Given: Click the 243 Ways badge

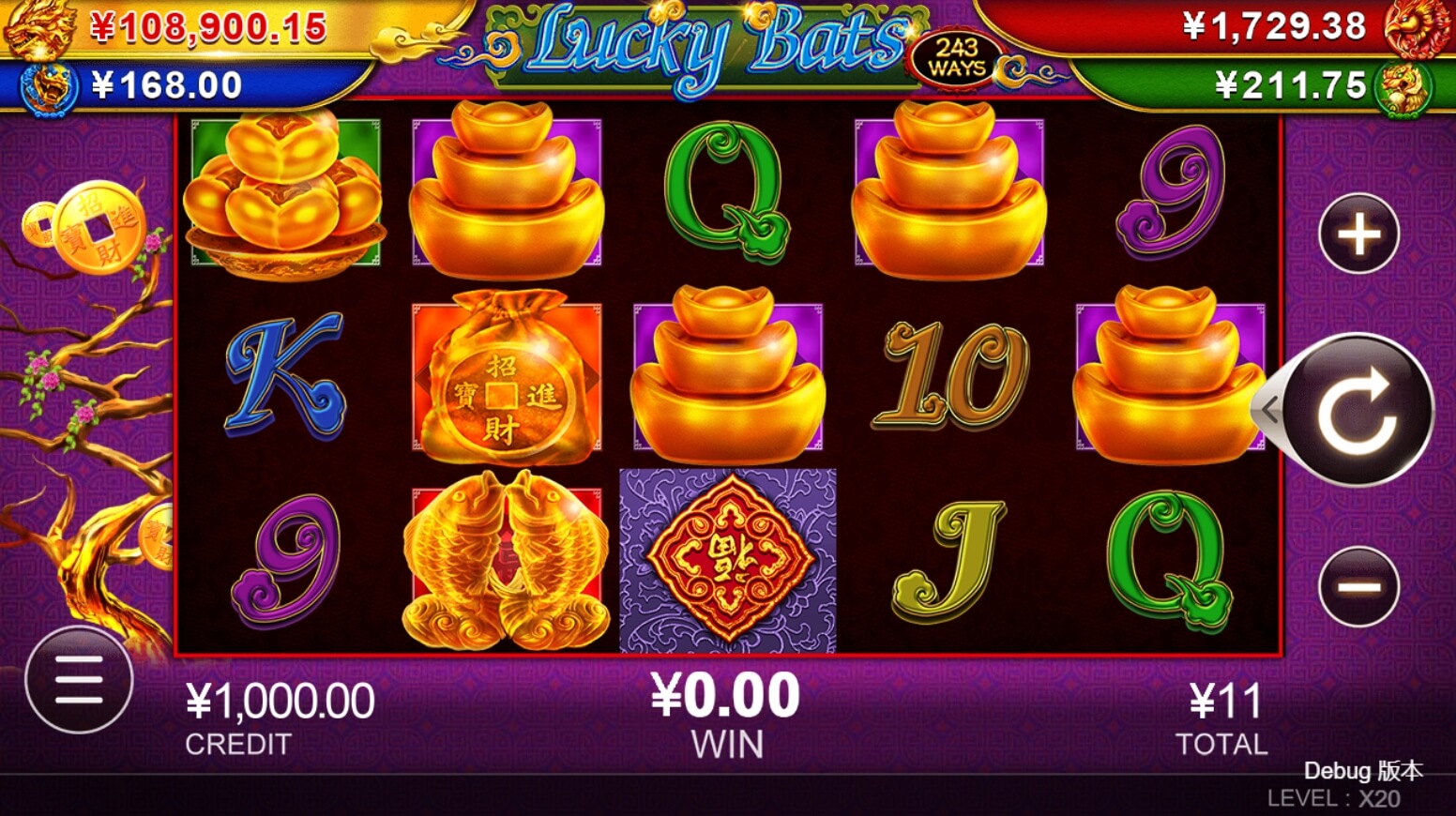Looking at the screenshot, I should click(957, 58).
